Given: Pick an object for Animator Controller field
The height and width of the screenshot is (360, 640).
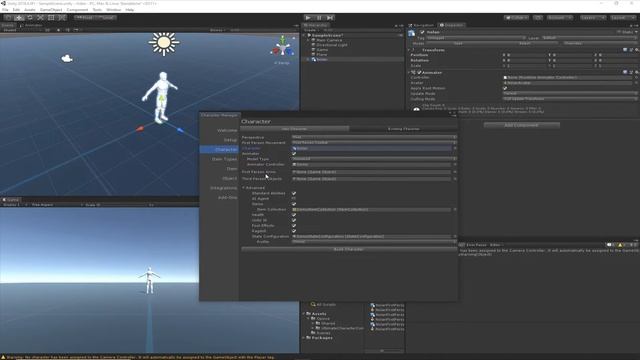Looking at the screenshot, I should tap(455, 164).
